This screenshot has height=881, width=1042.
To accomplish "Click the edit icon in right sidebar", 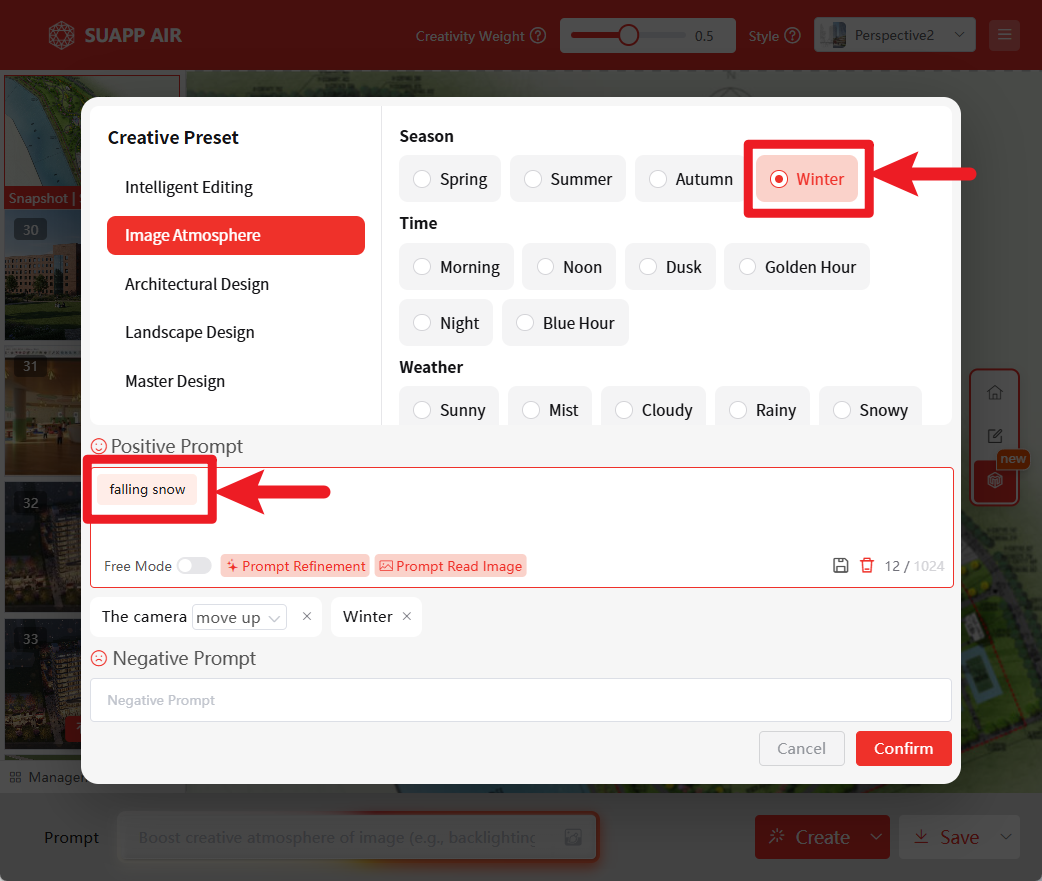I will click(994, 436).
